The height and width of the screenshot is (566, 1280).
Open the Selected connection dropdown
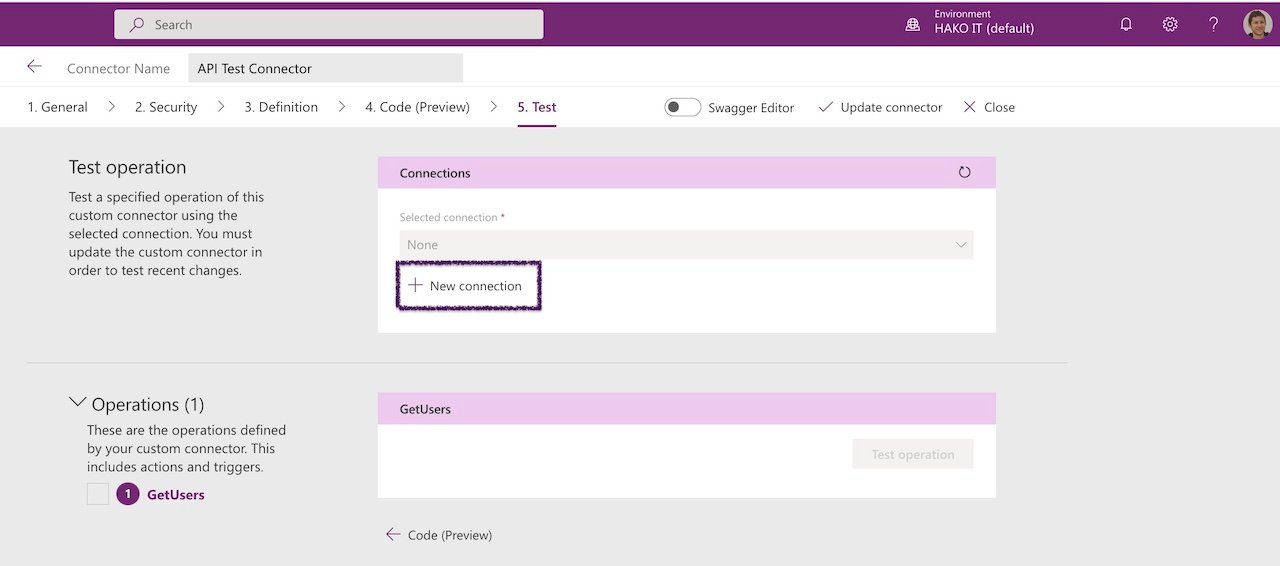click(x=686, y=245)
